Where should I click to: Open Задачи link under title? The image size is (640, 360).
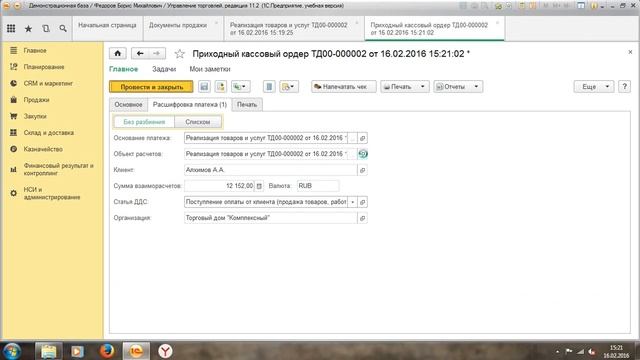click(x=164, y=69)
